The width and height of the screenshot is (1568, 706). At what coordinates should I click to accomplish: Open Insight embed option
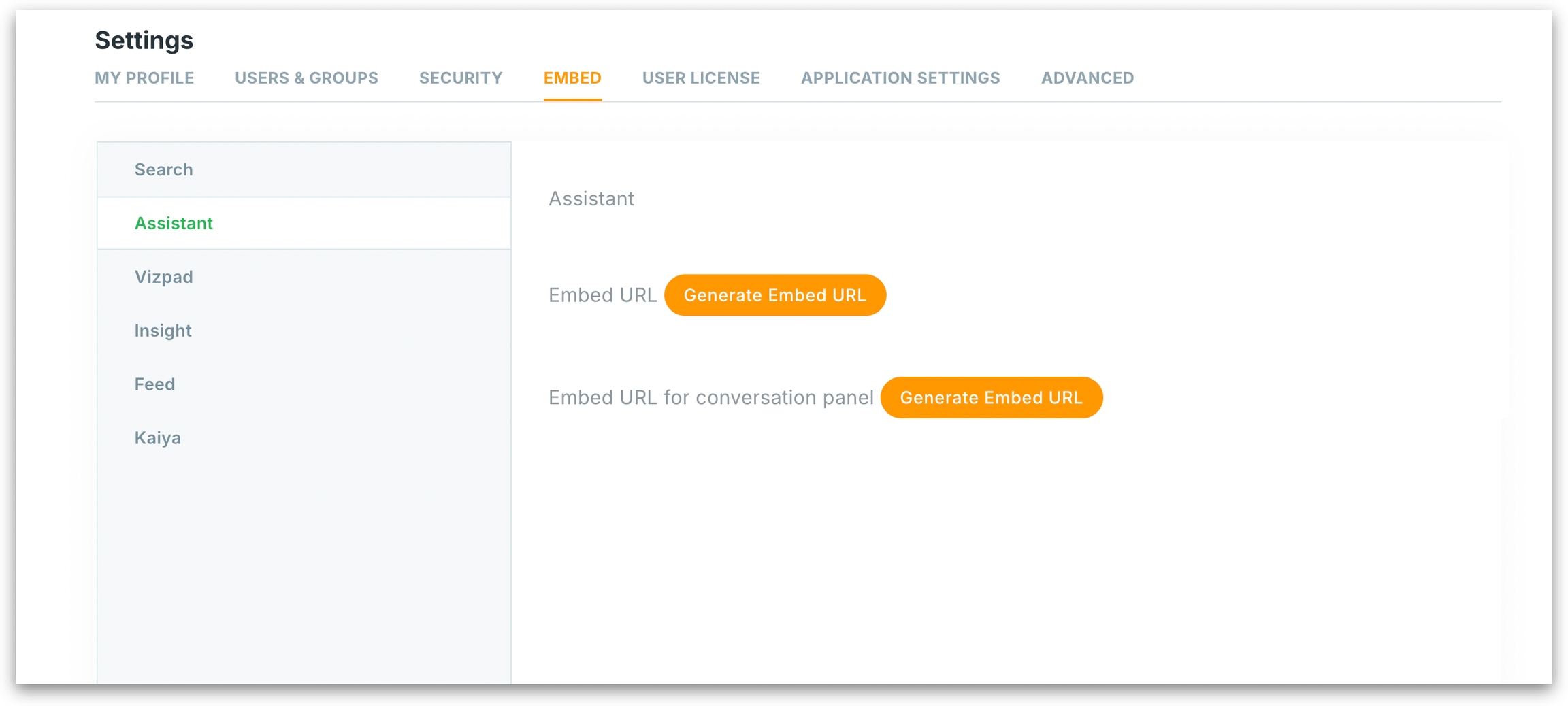click(304, 331)
